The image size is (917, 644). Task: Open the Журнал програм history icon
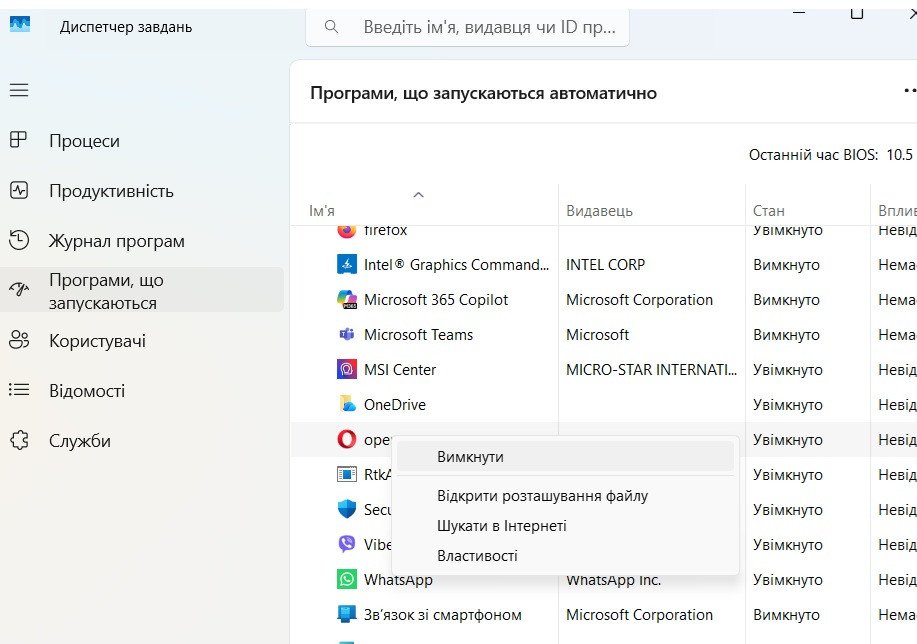click(19, 240)
